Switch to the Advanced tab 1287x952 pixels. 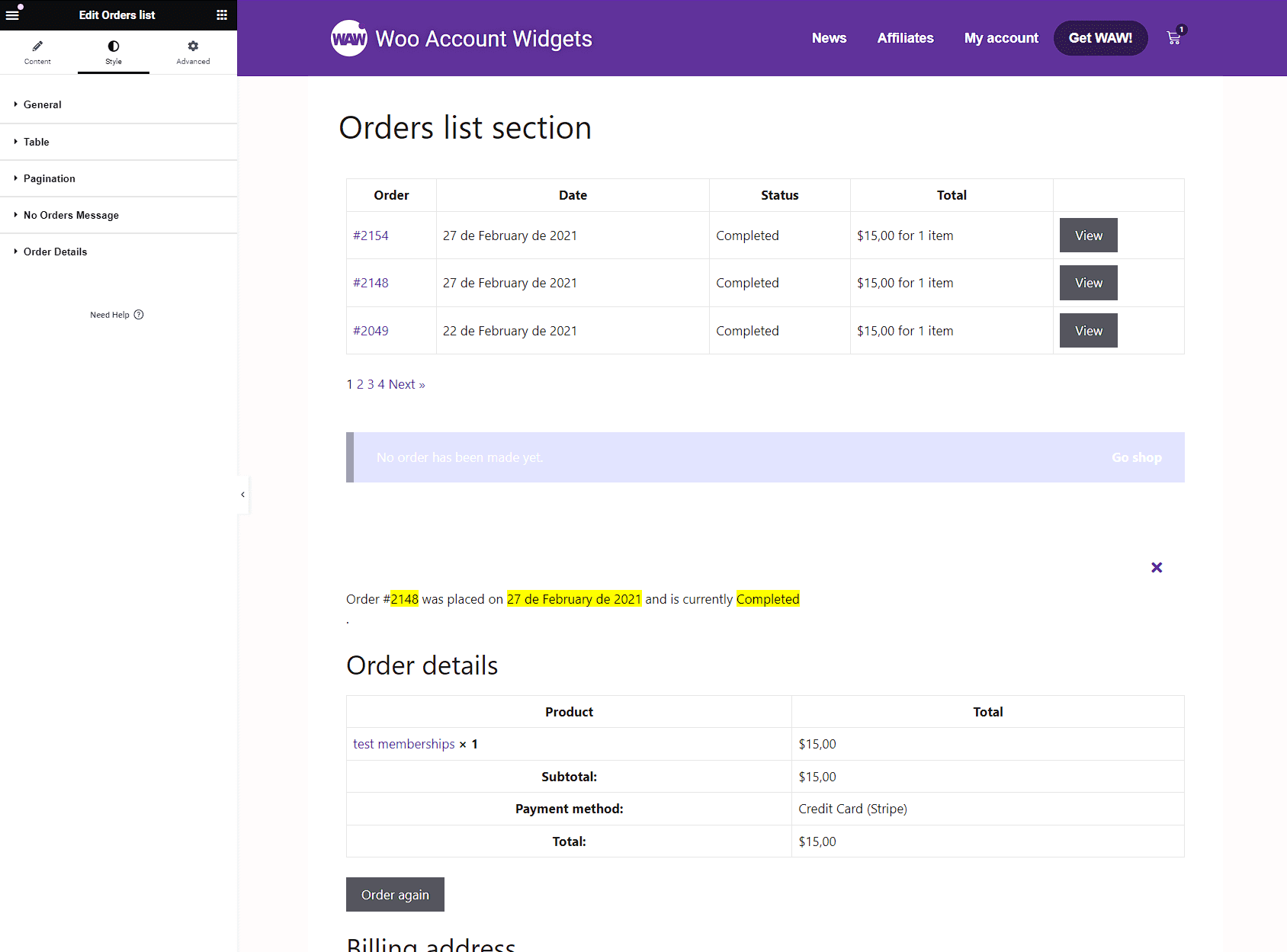[x=193, y=53]
